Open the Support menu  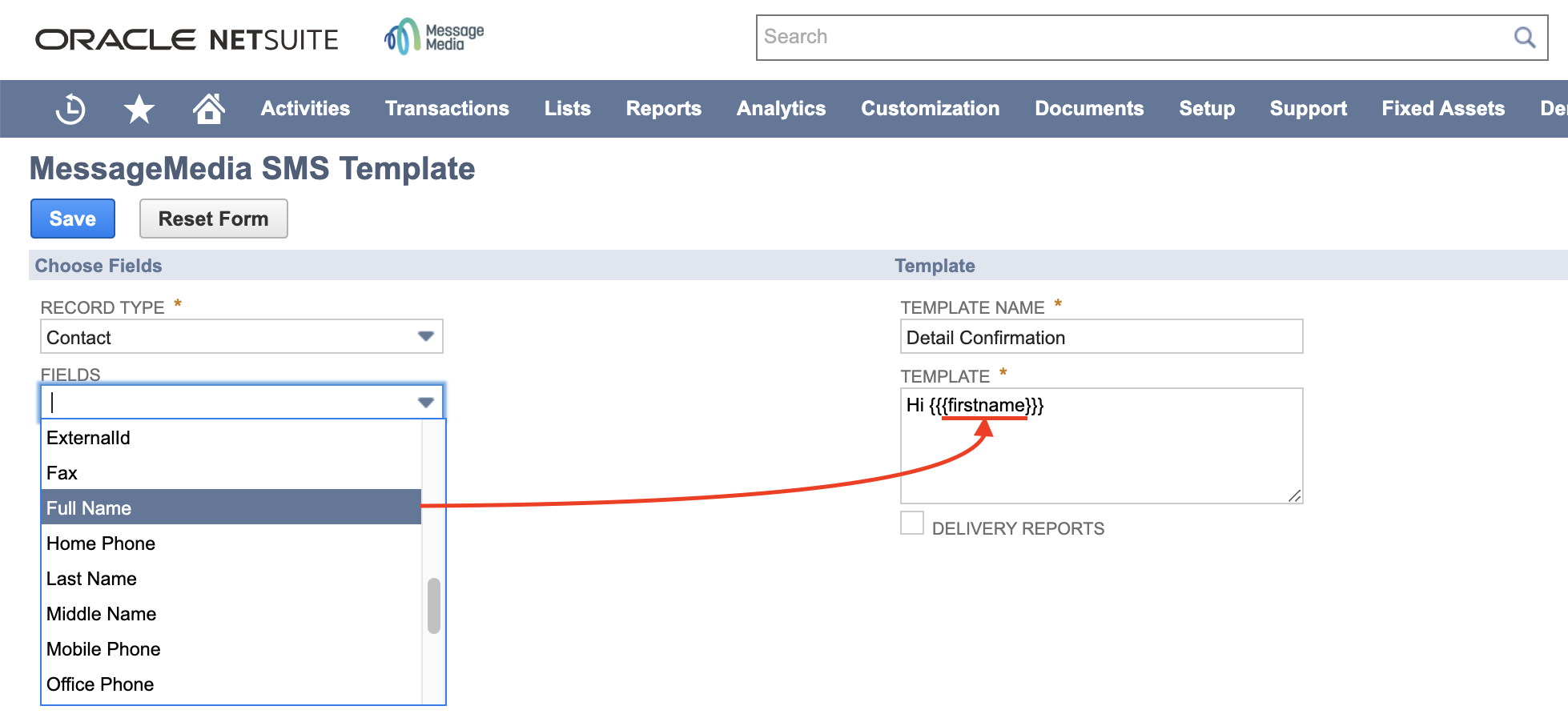1309,108
